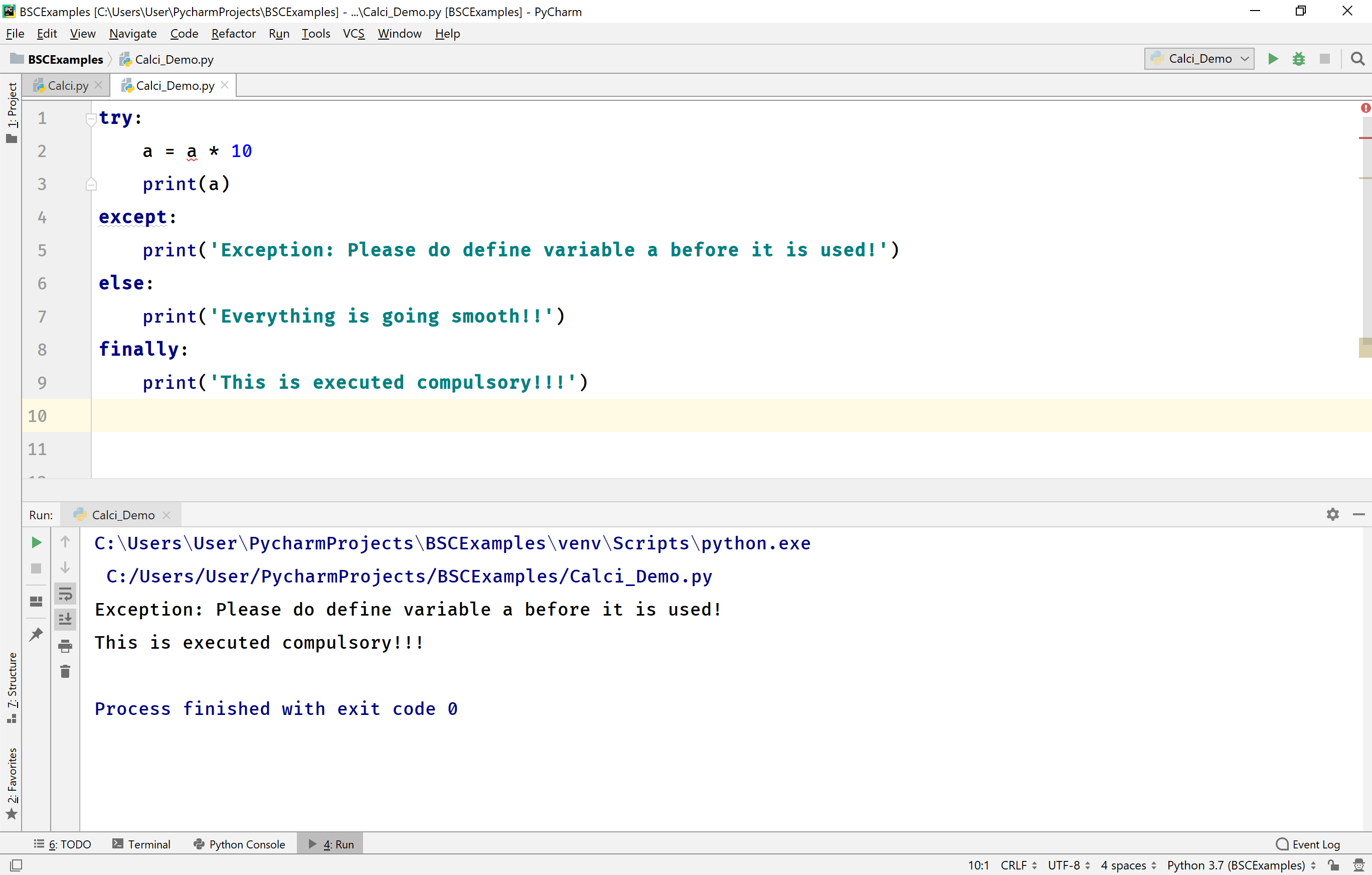Open the Refactor menu
Viewport: 1372px width, 875px height.
[233, 34]
